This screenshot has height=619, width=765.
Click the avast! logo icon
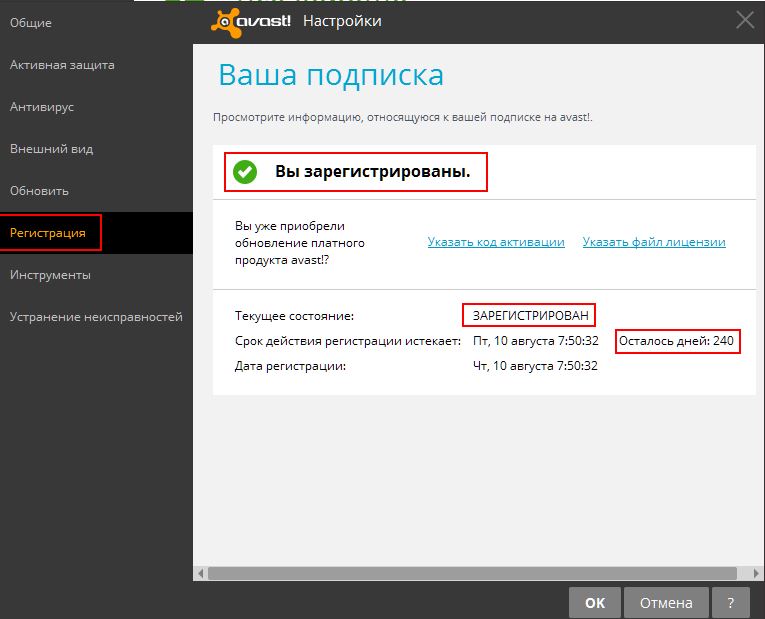(251, 22)
